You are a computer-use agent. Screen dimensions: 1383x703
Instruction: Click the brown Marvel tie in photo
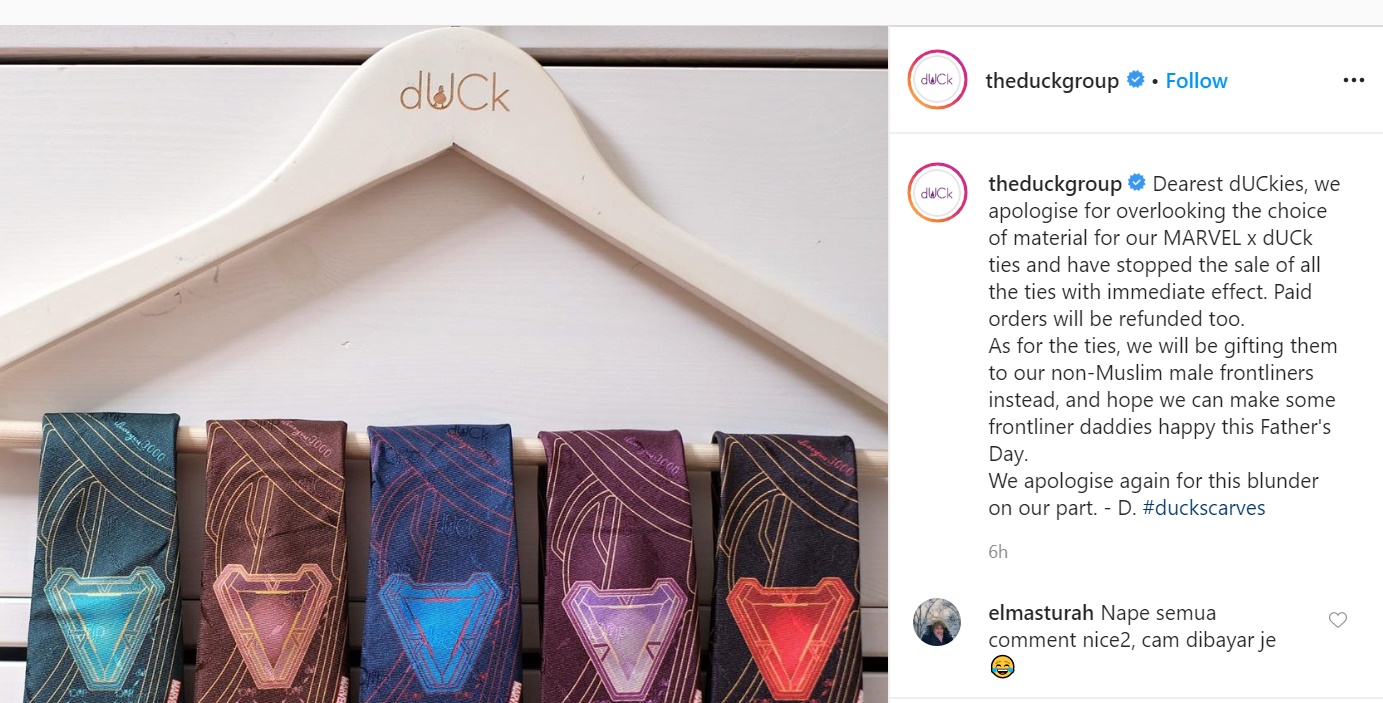pos(270,560)
